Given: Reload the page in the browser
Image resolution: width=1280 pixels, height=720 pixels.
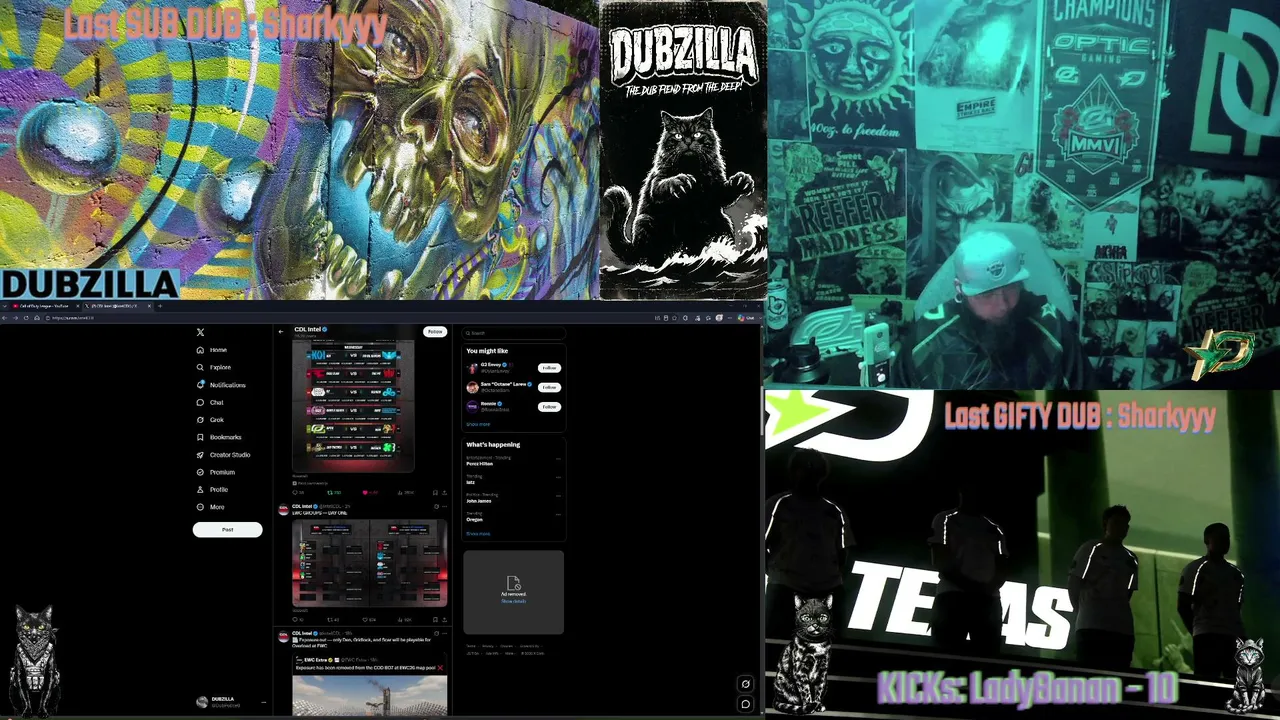Looking at the screenshot, I should coord(26,318).
